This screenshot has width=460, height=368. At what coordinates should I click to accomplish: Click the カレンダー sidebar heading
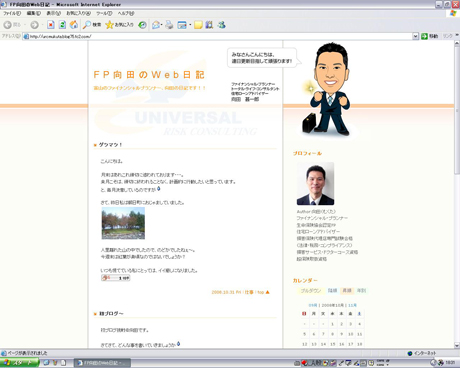(x=305, y=281)
